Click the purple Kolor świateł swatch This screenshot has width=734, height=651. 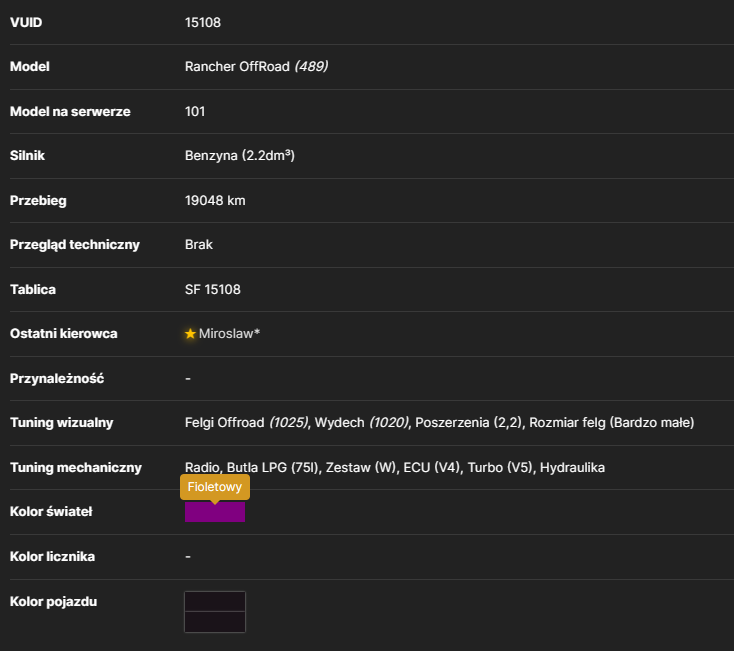pos(215,512)
